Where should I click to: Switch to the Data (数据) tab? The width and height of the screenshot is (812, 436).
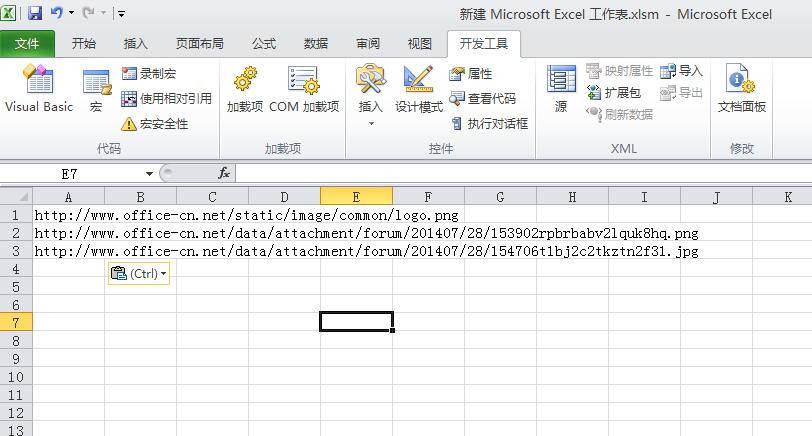316,43
